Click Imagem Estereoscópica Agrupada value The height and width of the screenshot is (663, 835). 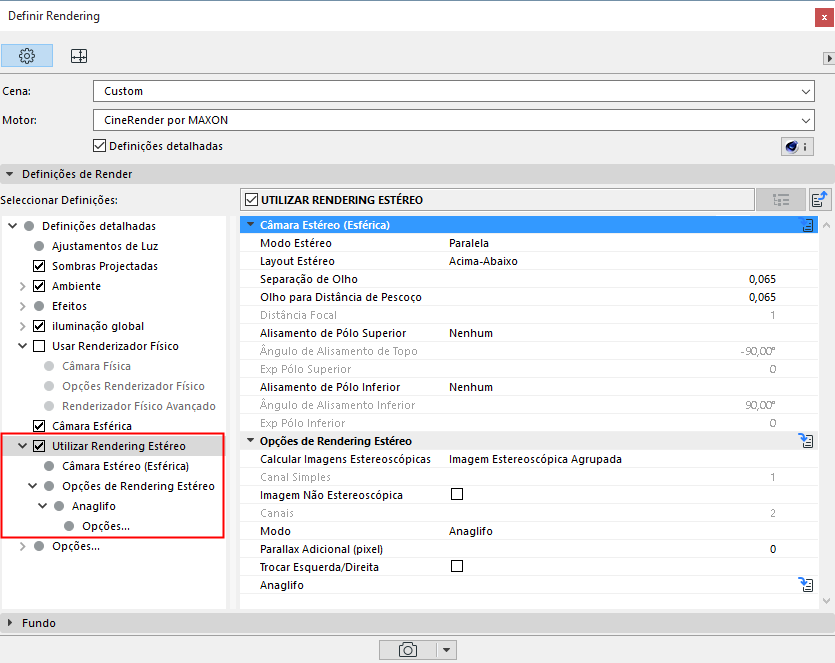535,459
